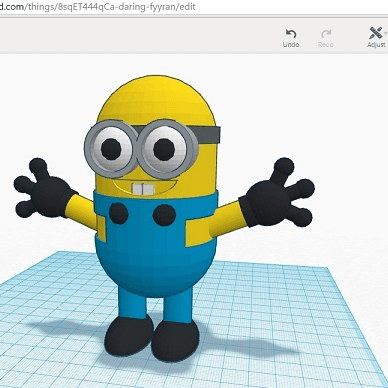Select the minion's left goggle eye

[111, 149]
